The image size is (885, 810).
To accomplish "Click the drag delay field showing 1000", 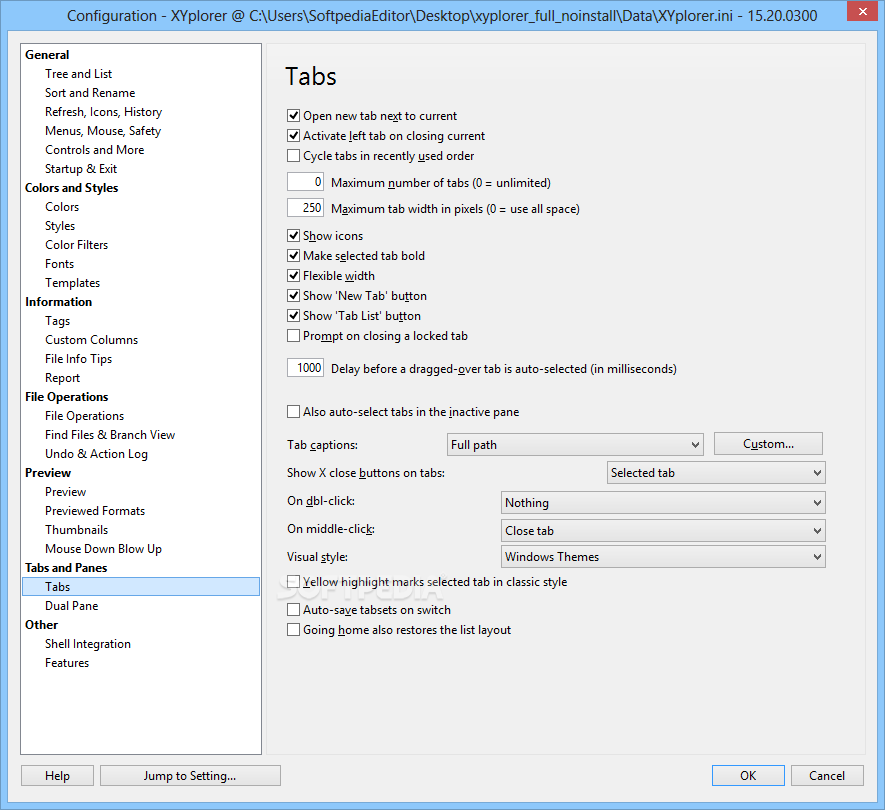I will pyautogui.click(x=305, y=367).
